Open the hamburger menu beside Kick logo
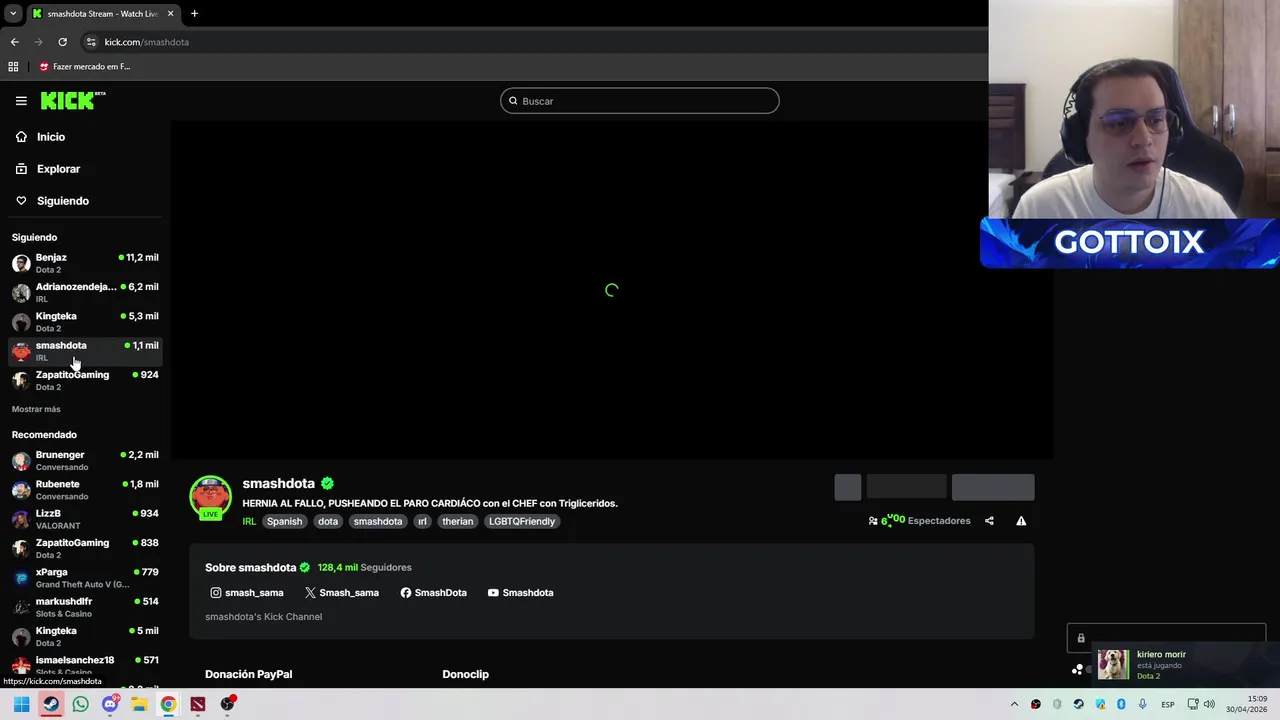Screen dimensions: 1280x720 click(x=21, y=100)
